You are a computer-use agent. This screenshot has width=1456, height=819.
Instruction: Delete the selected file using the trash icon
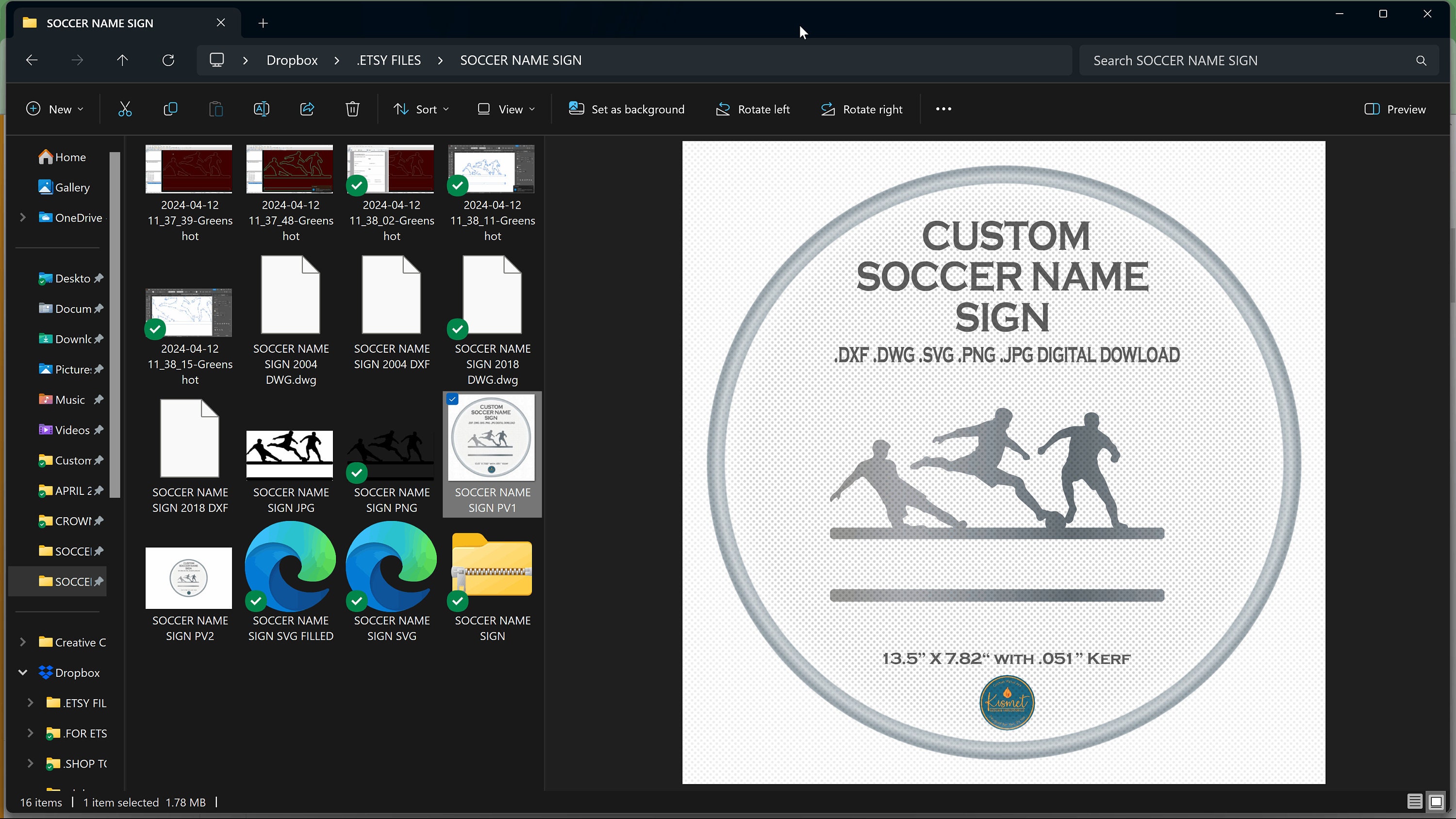[351, 109]
